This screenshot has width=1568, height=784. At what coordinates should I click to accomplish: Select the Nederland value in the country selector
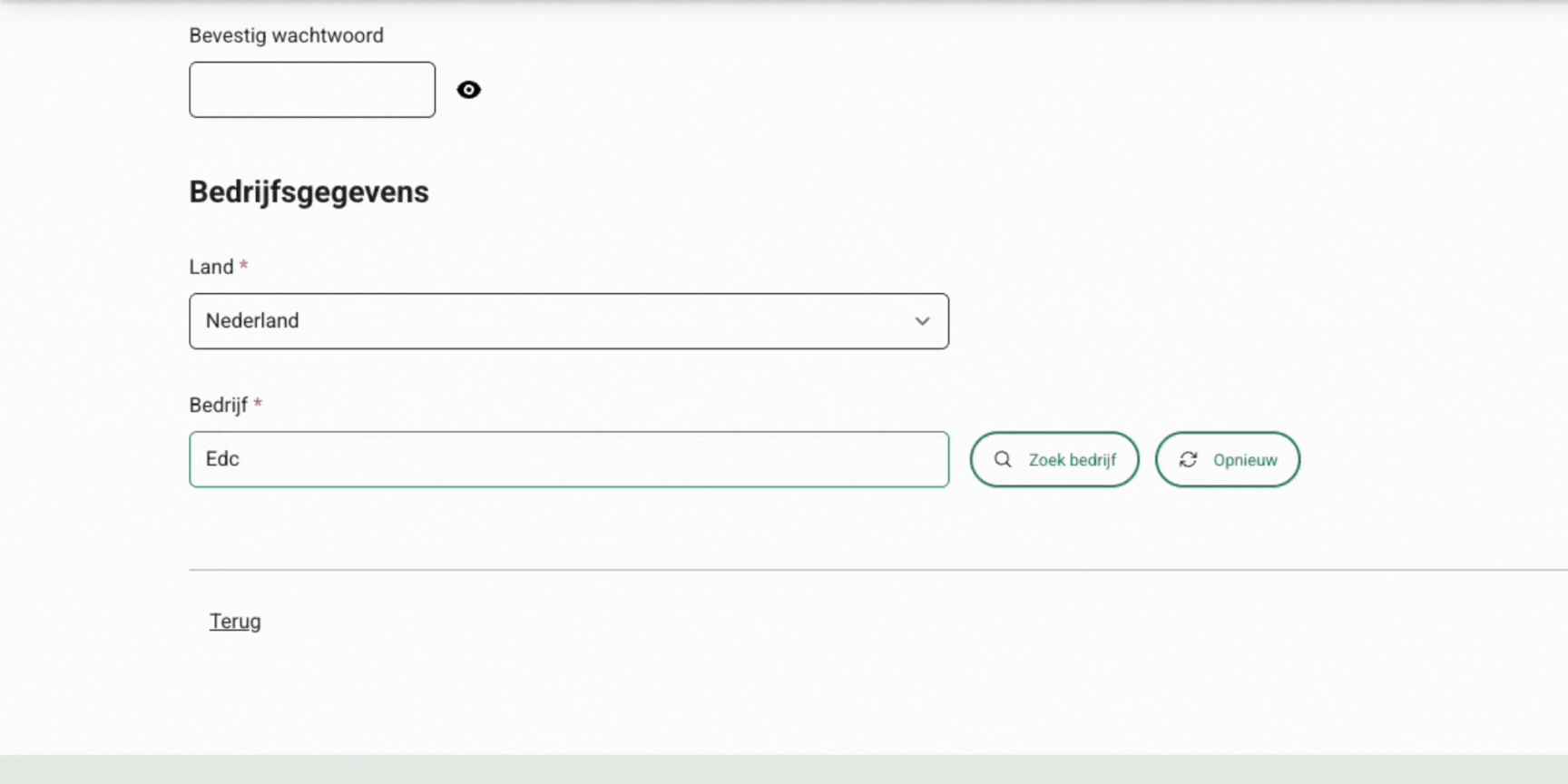[252, 321]
